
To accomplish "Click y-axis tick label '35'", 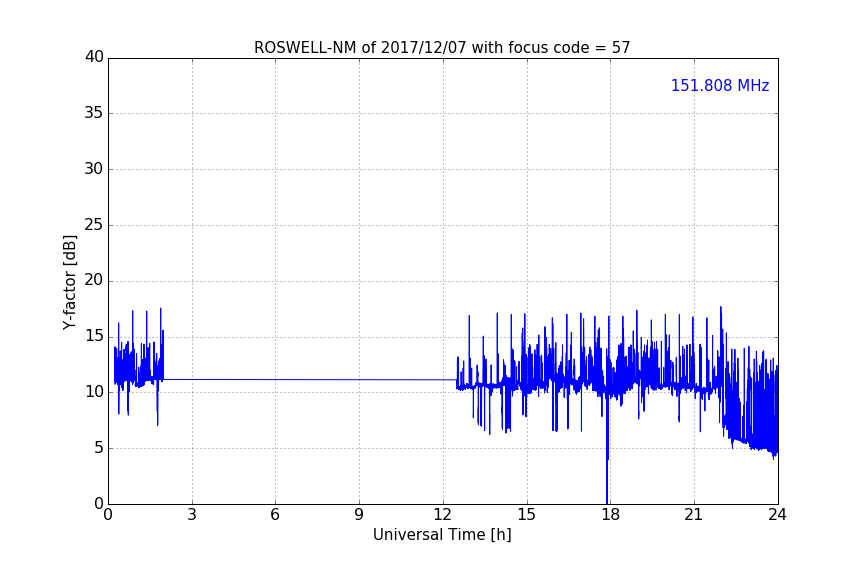I will [x=94, y=113].
